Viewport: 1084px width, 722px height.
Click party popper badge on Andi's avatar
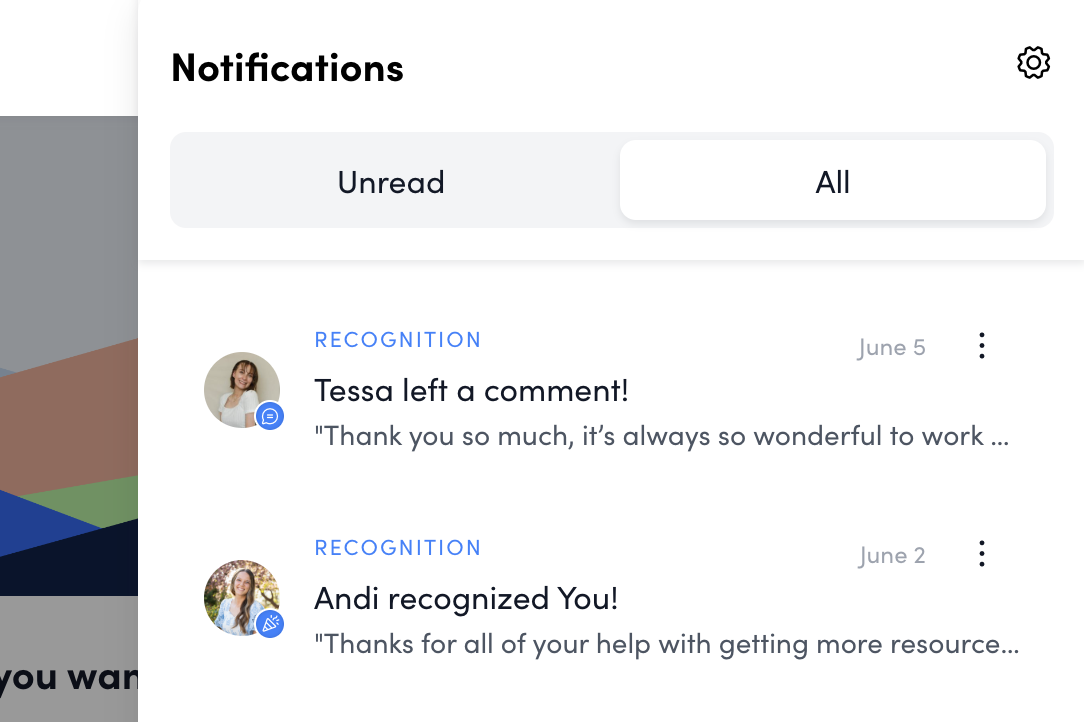tap(270, 625)
